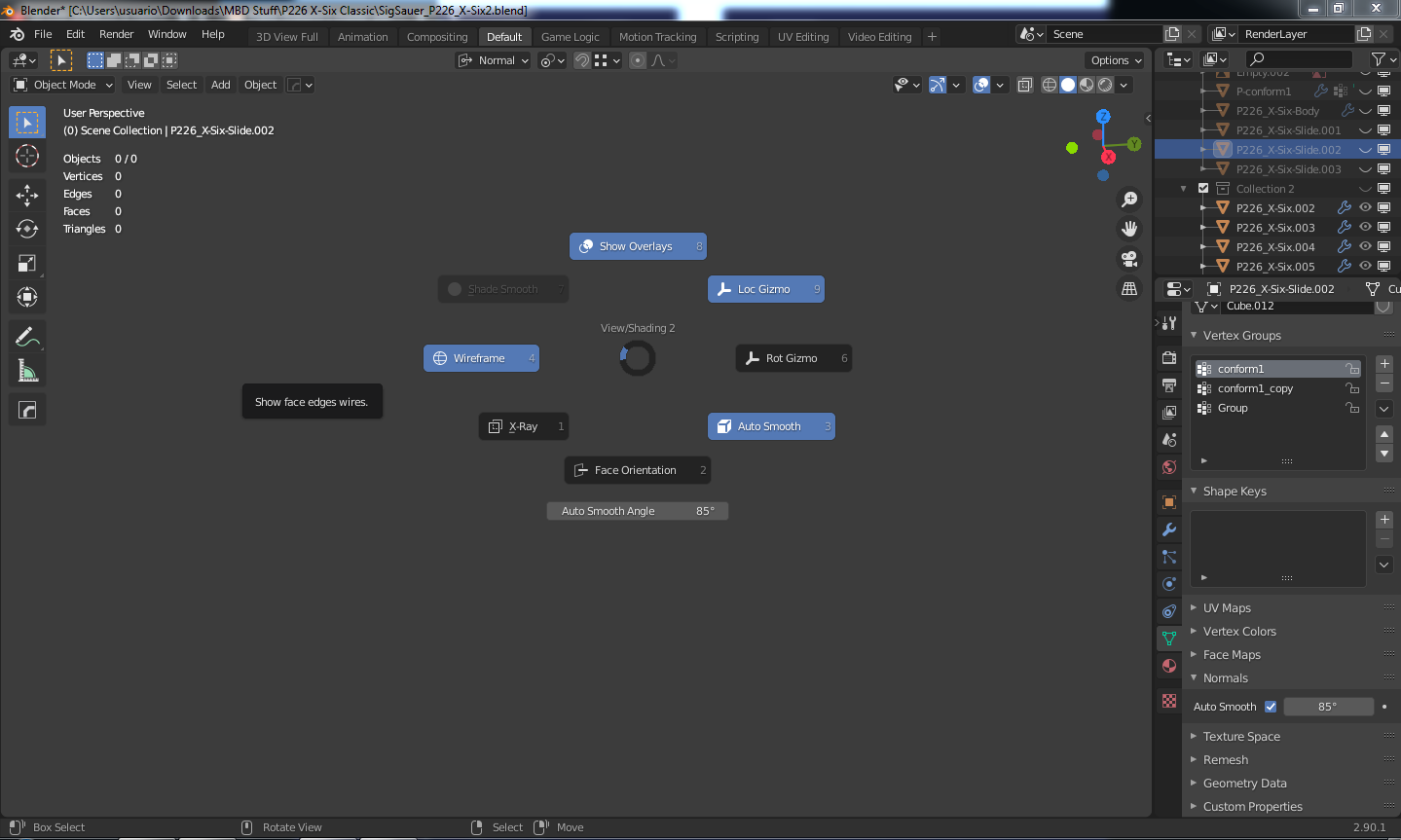Switch to the Scripting workspace tab

point(737,37)
